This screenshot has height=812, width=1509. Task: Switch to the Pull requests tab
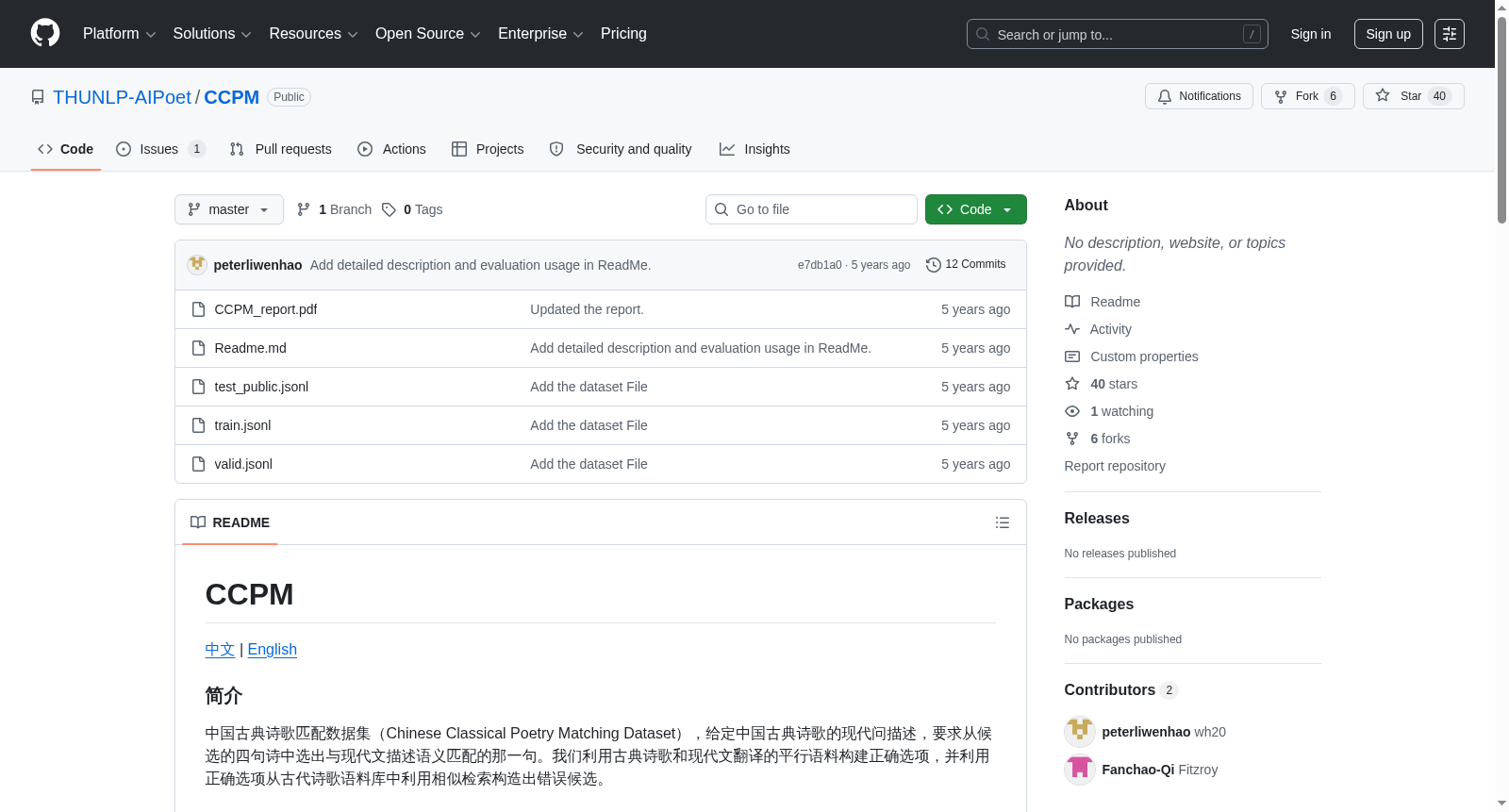pos(281,149)
